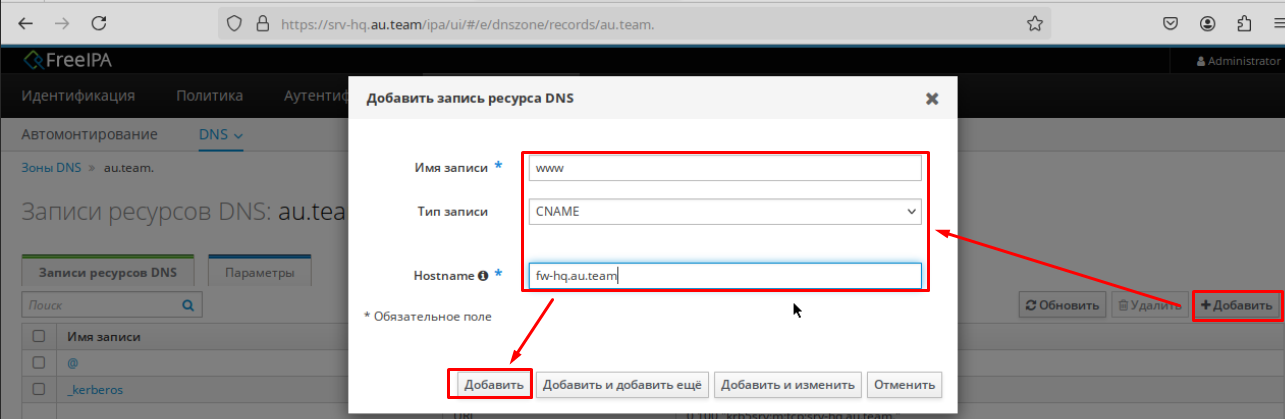Click the browser reload icon
The width and height of the screenshot is (1285, 419).
[x=99, y=22]
